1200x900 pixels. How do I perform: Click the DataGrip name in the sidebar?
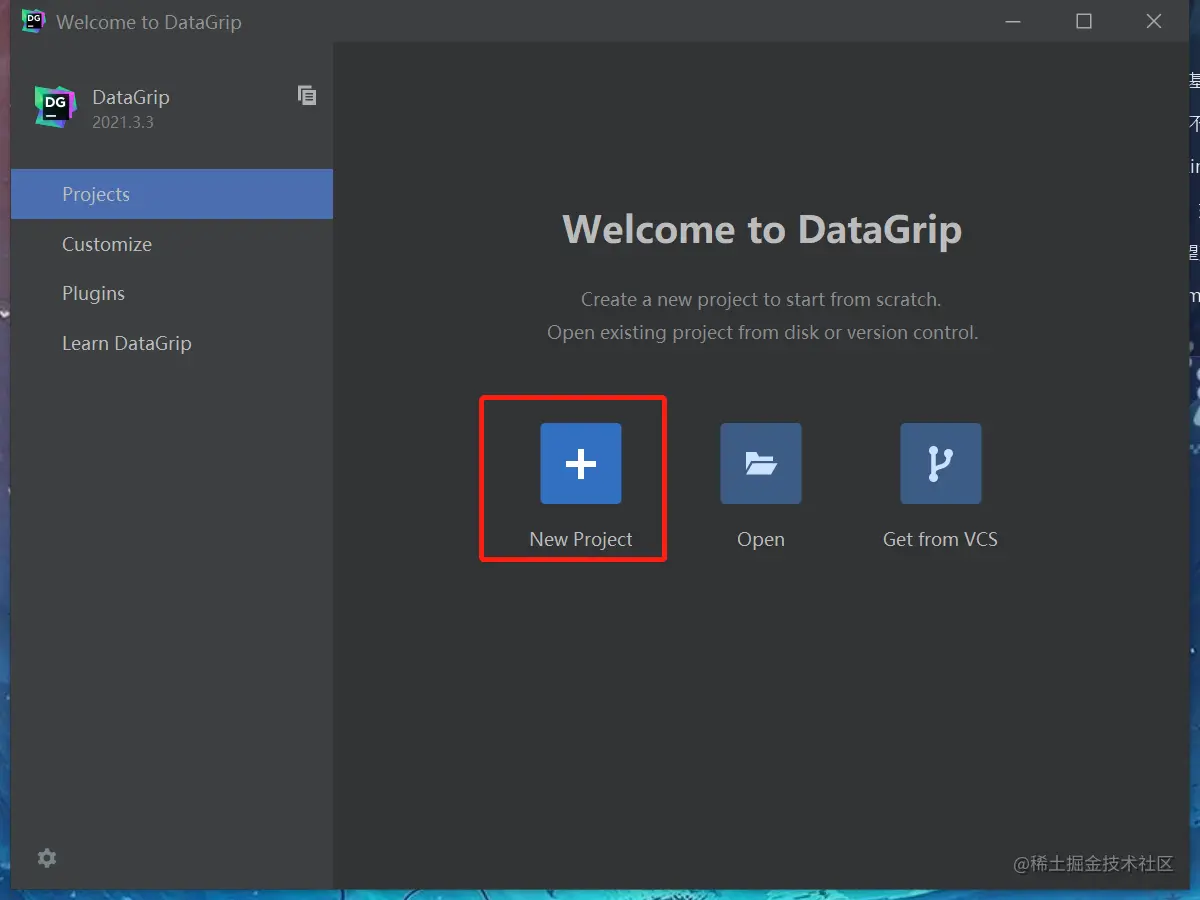tap(131, 97)
